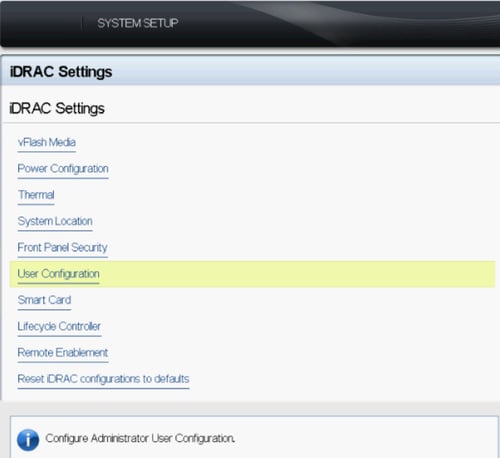Screen dimensions: 500x458
Task: Open Power Configuration settings
Action: [63, 169]
